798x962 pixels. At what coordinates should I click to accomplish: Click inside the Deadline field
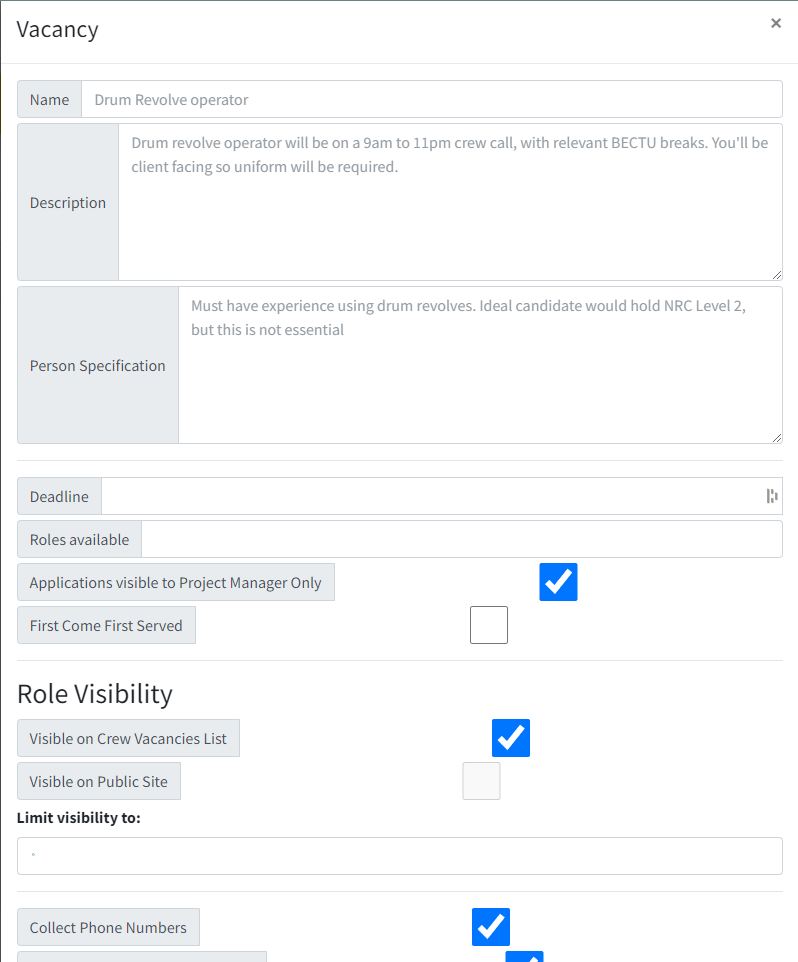(430, 495)
